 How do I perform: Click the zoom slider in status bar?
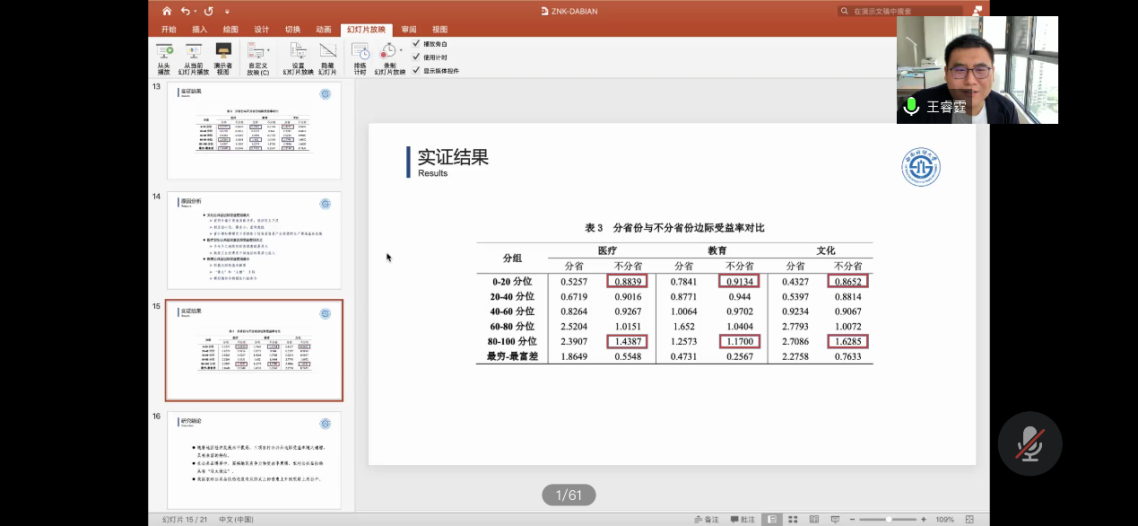point(887,519)
